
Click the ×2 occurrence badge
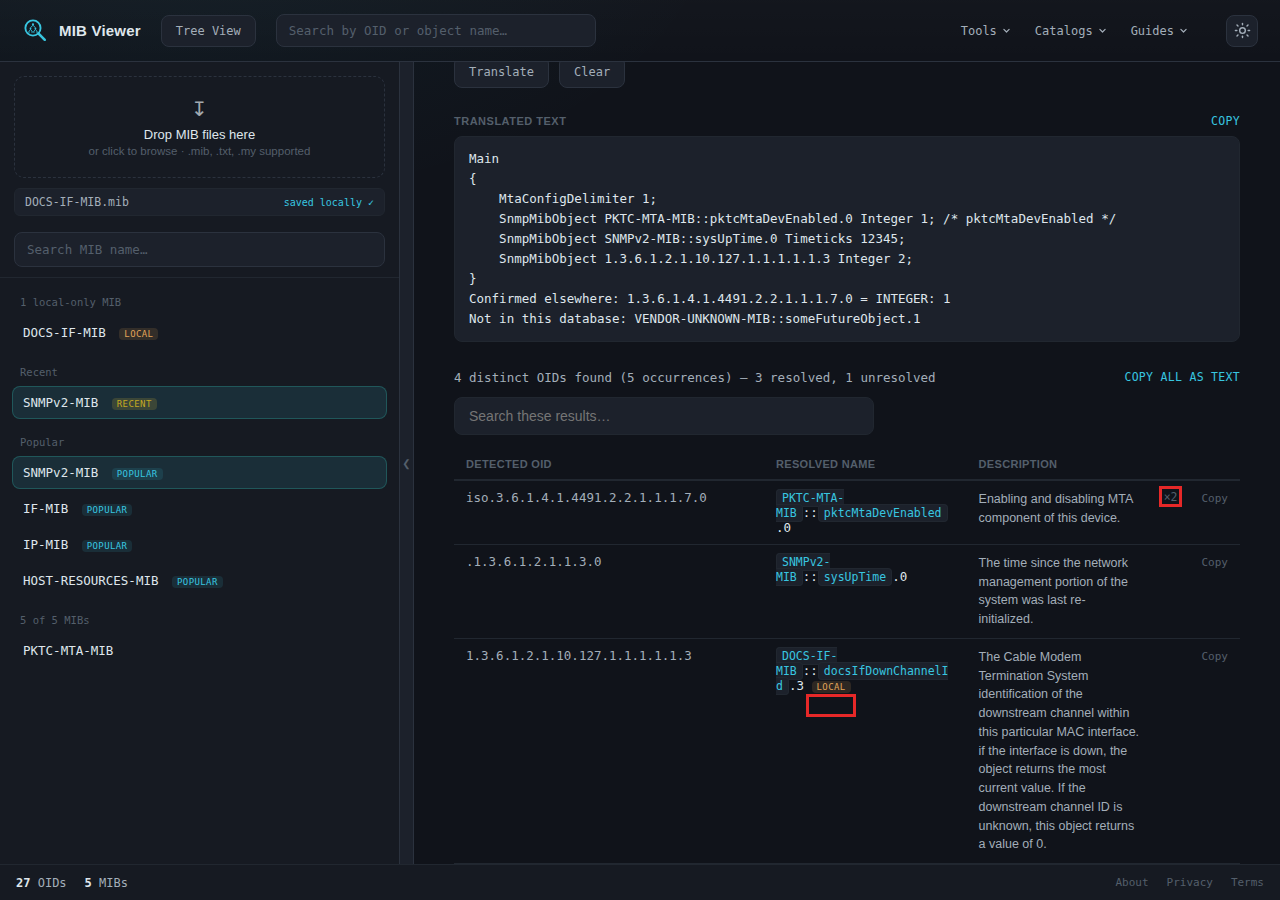(x=1171, y=497)
